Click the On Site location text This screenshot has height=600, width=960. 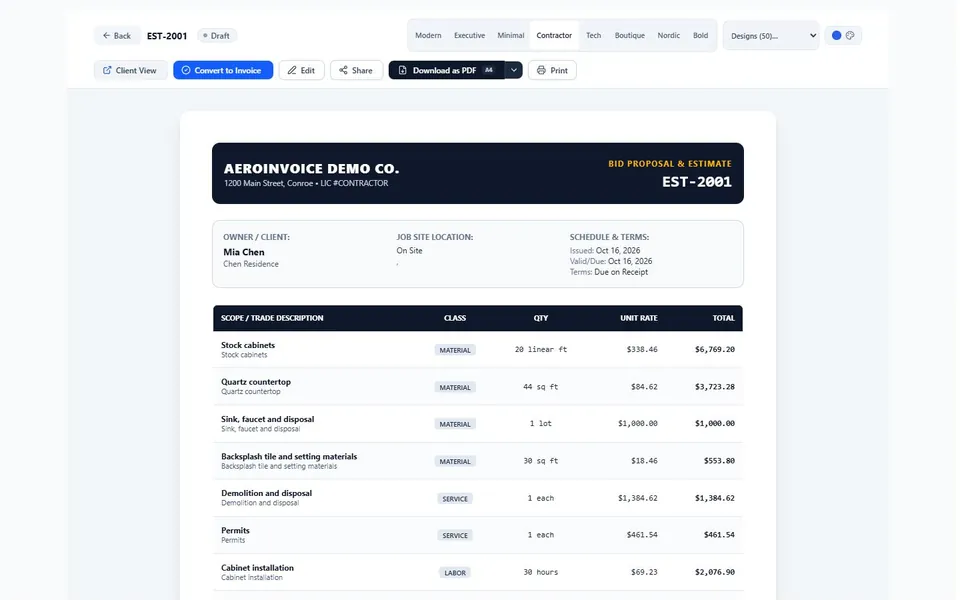(x=409, y=250)
